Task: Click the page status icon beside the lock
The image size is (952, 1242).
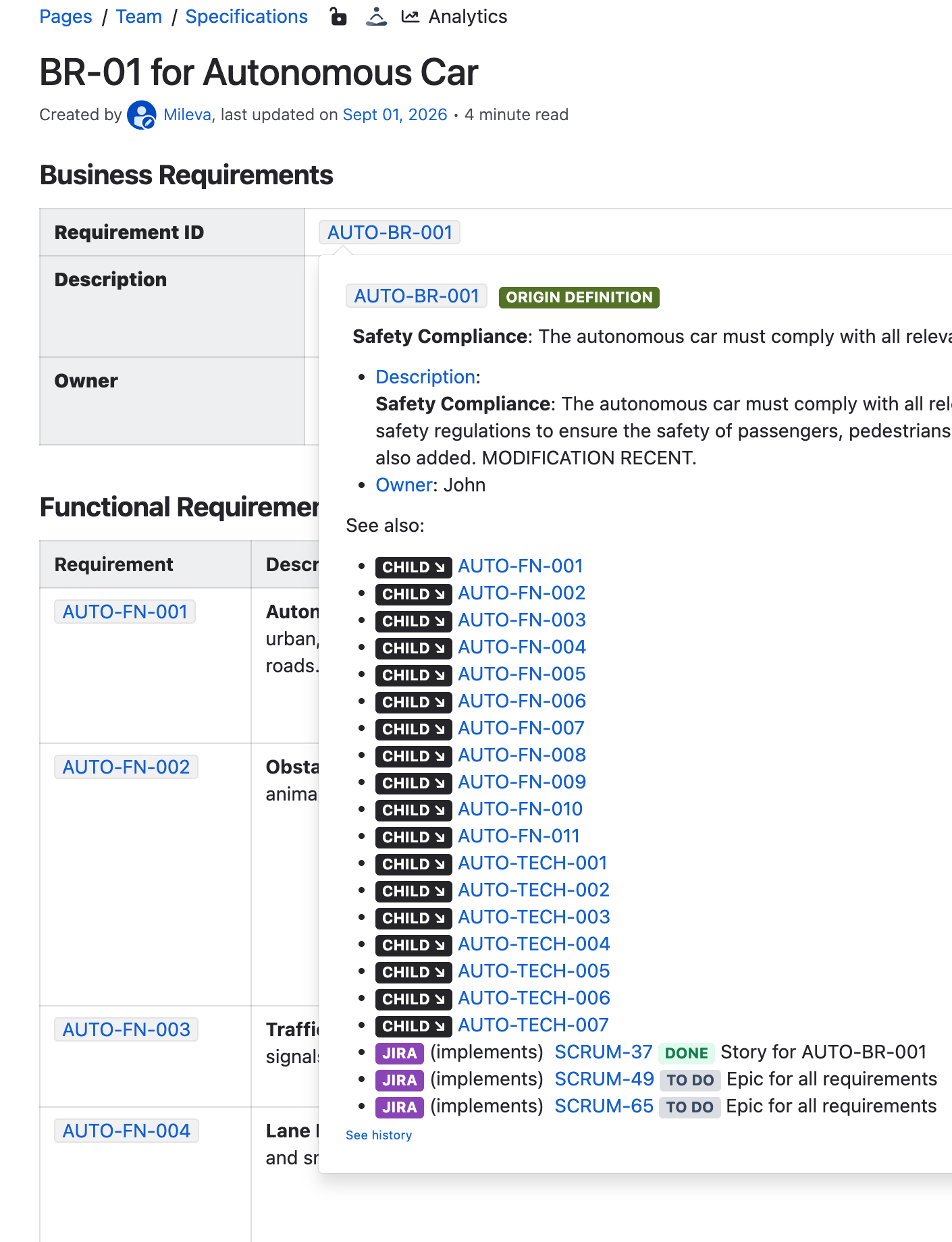Action: 376,16
